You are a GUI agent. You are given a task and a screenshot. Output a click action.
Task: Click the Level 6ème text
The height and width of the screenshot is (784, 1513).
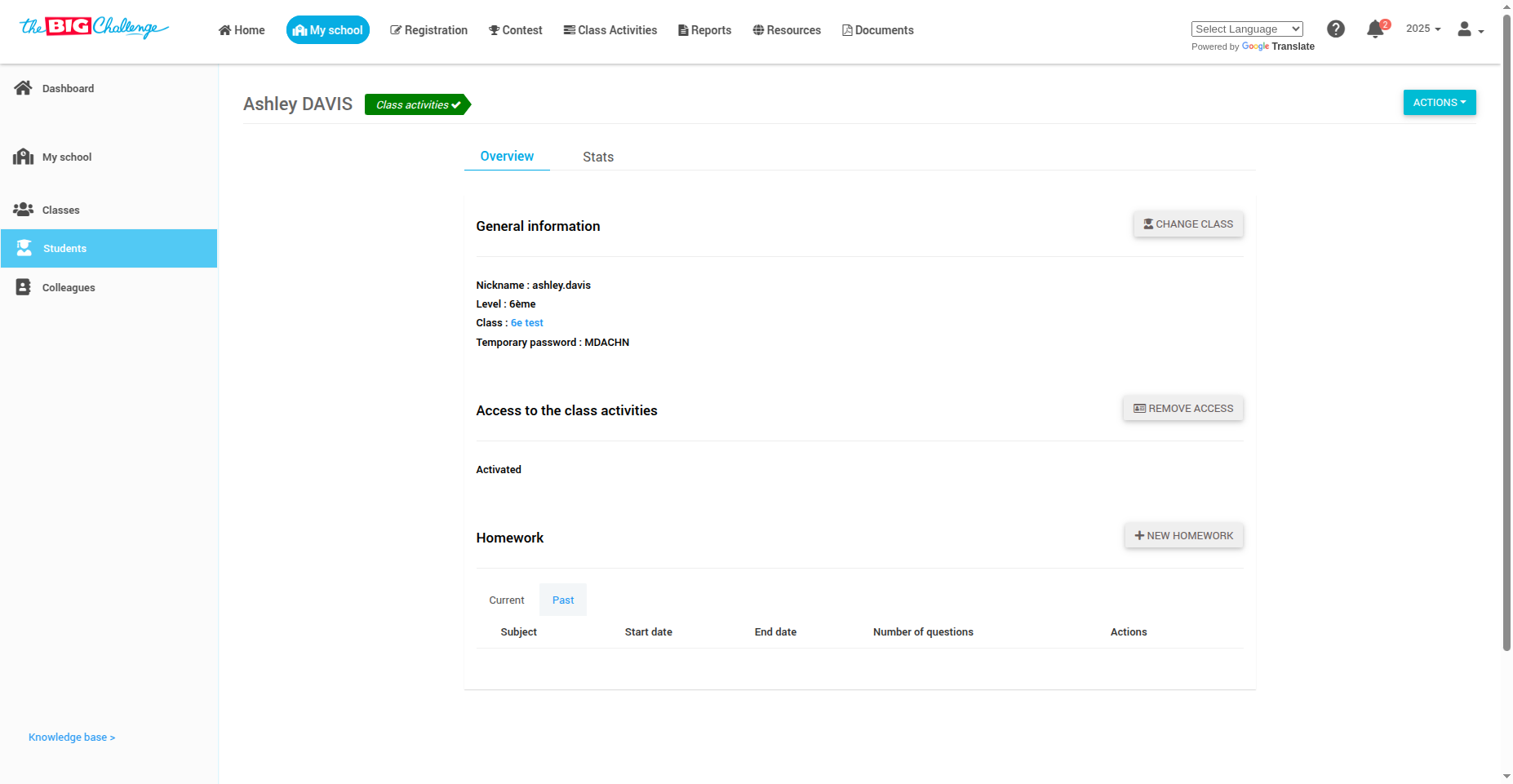coord(506,304)
